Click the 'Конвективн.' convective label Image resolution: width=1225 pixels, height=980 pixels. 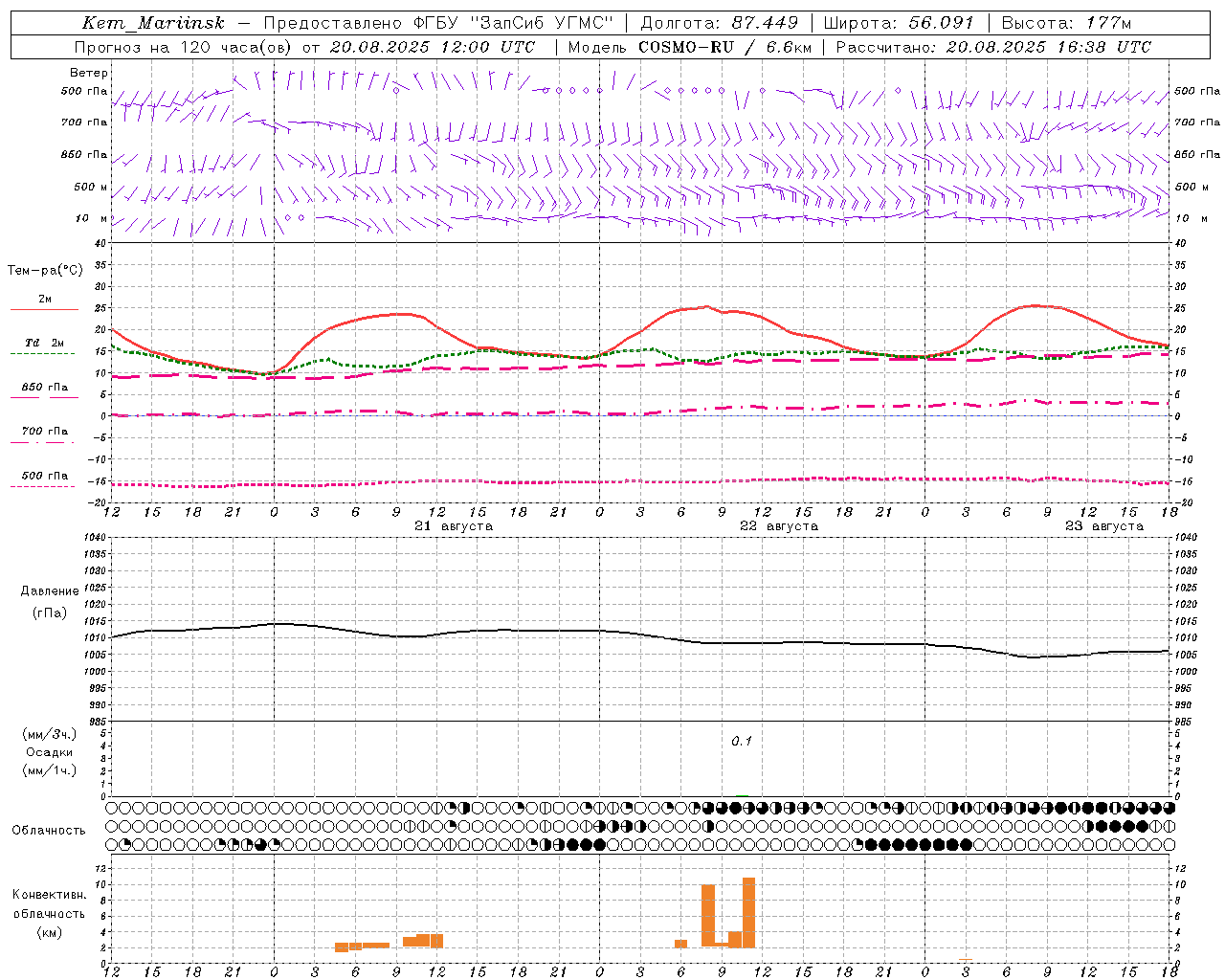pyautogui.click(x=50, y=895)
